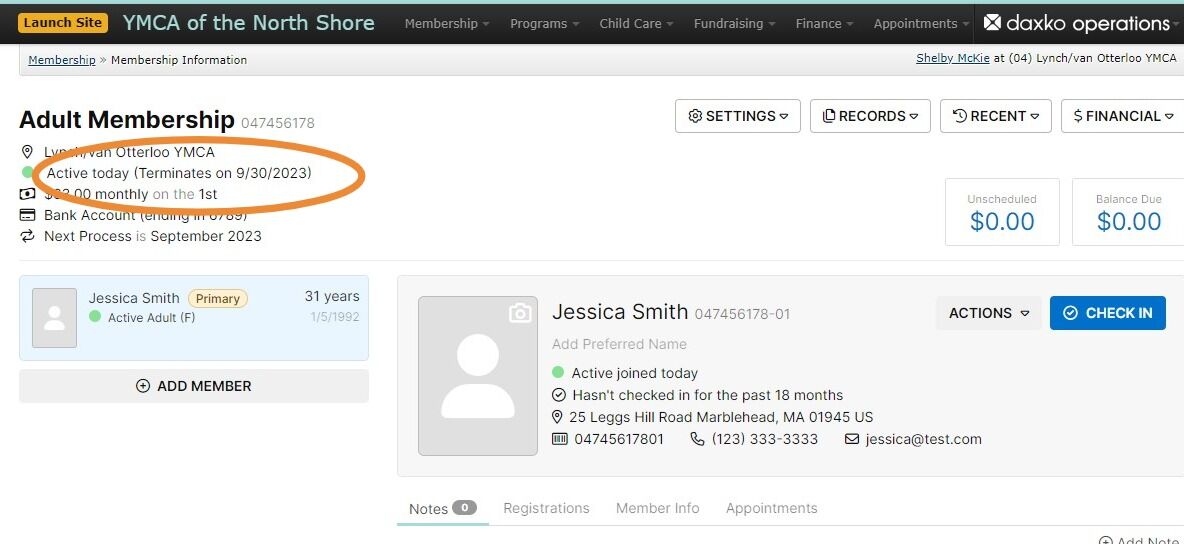Open the Fundraising menu

734,23
